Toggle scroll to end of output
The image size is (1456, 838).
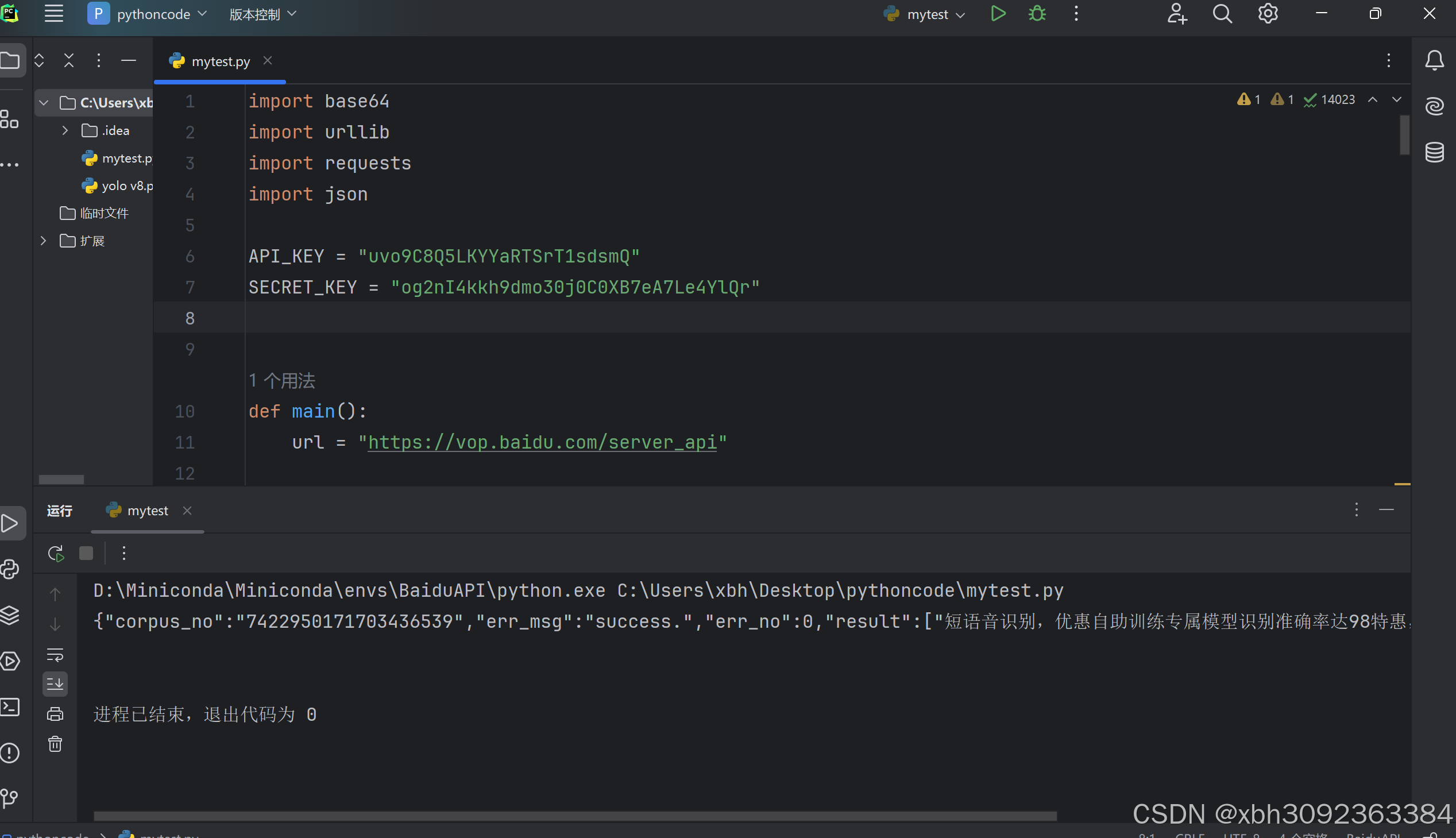55,683
